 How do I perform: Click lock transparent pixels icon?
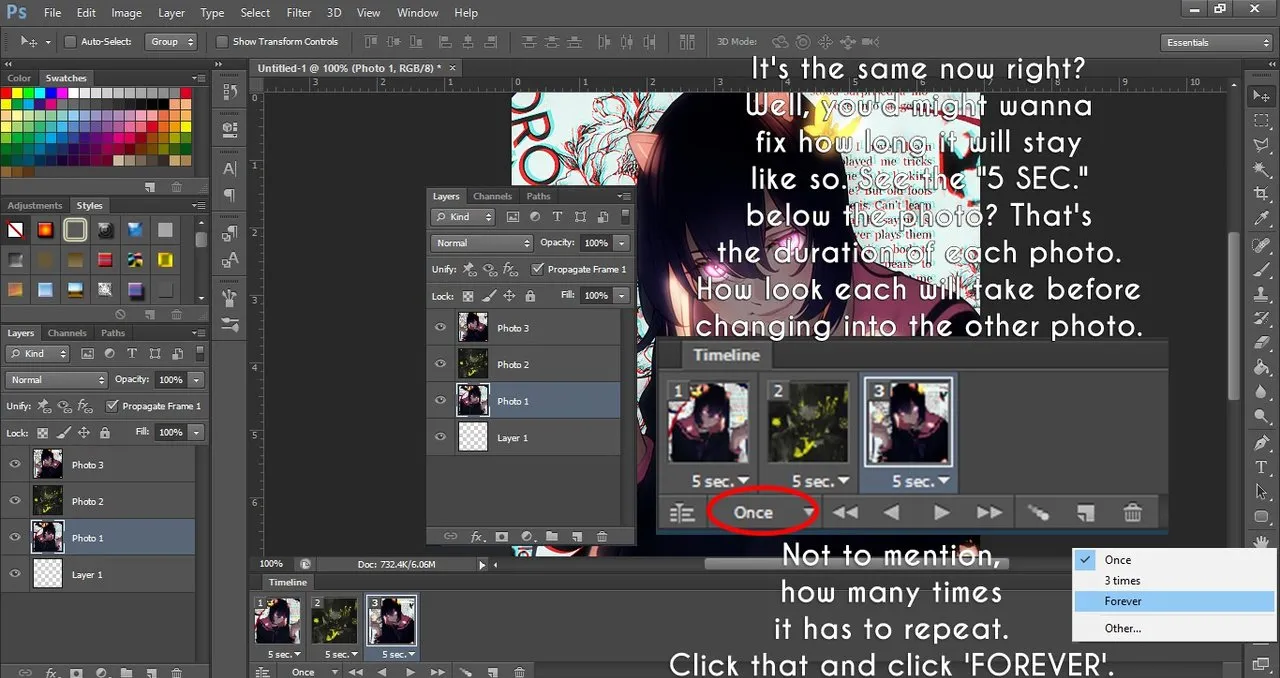click(42, 433)
